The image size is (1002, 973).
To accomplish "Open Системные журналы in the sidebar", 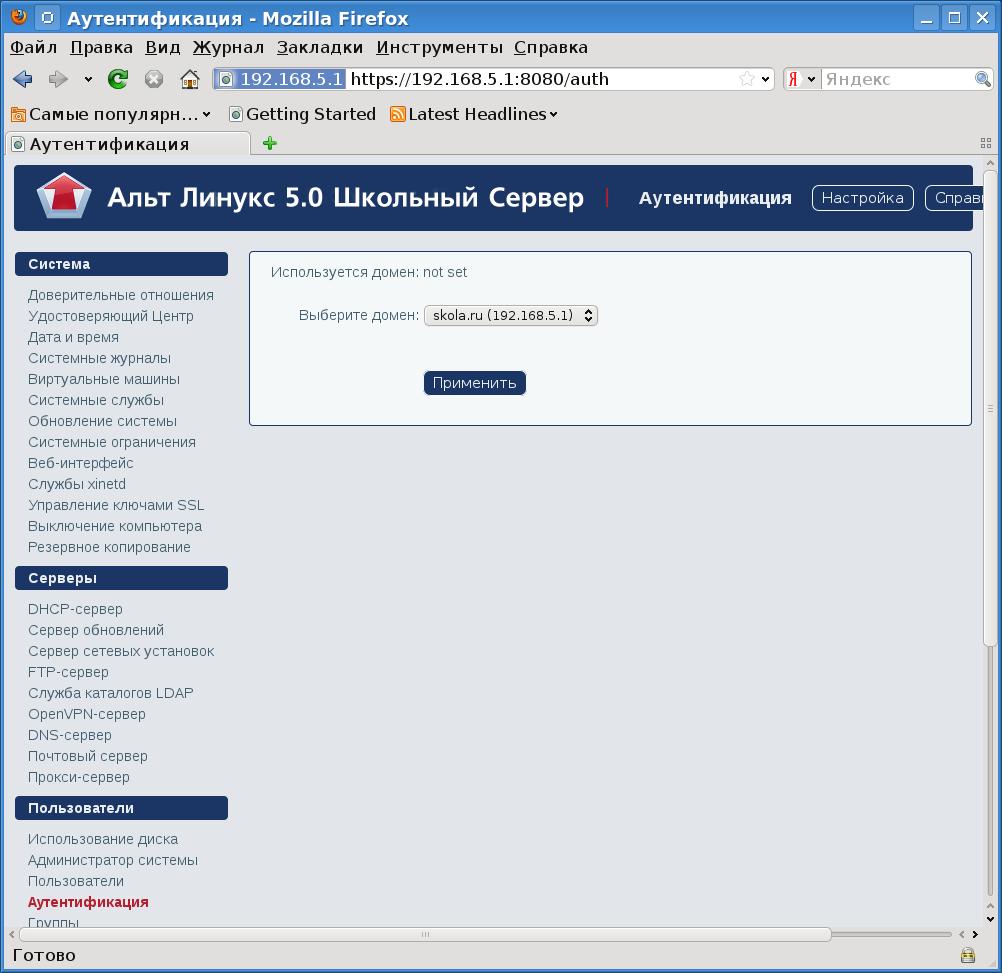I will [x=99, y=358].
